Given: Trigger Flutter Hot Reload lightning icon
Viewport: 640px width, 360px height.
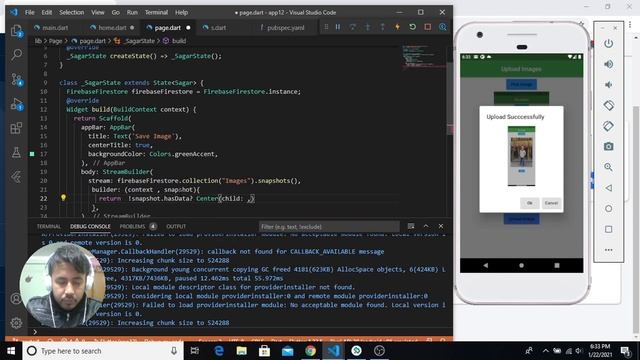Looking at the screenshot, I should (397, 27).
